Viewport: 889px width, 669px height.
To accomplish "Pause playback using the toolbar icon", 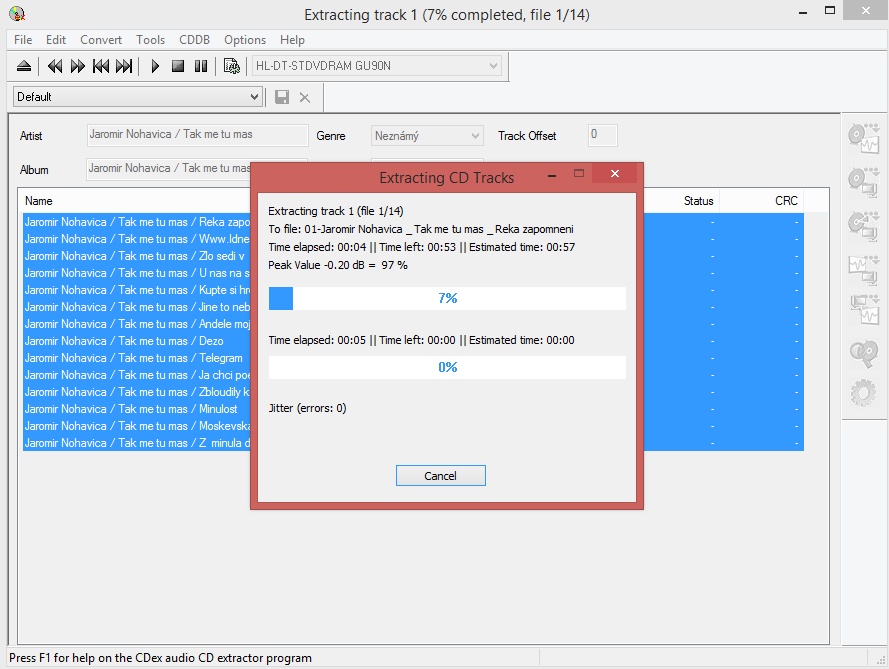I will click(x=201, y=66).
